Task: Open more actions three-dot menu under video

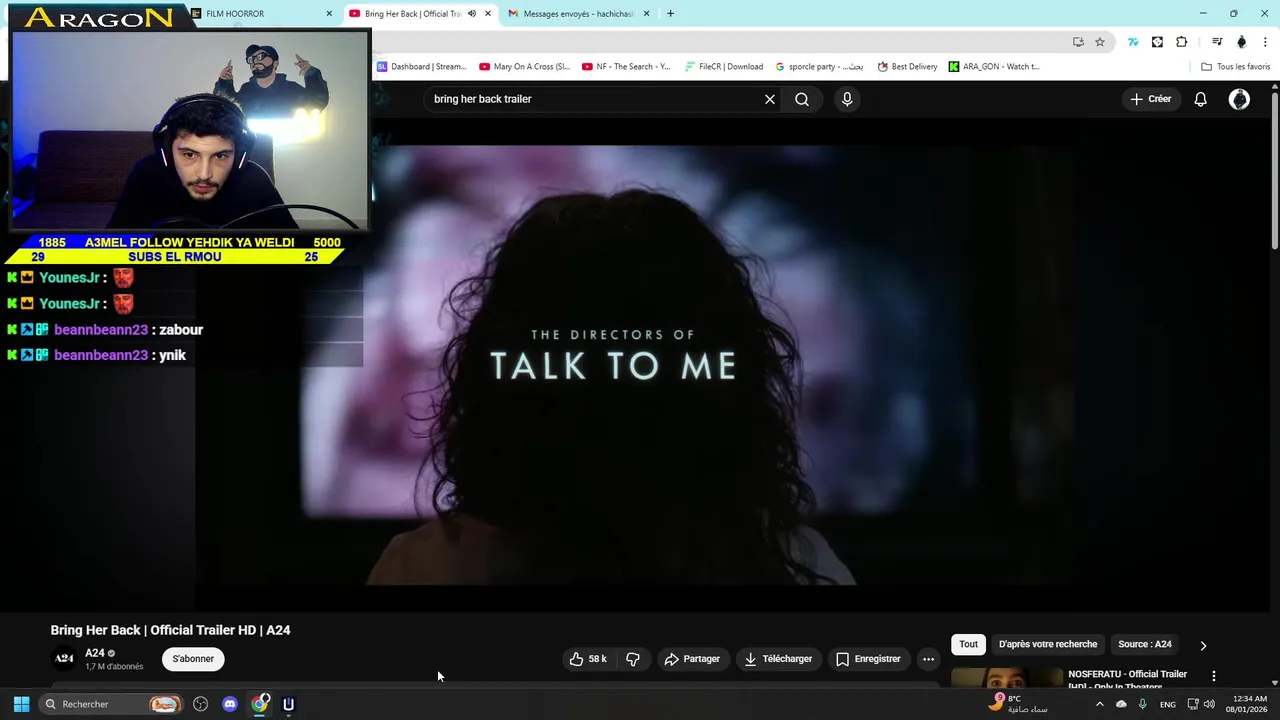Action: [928, 659]
